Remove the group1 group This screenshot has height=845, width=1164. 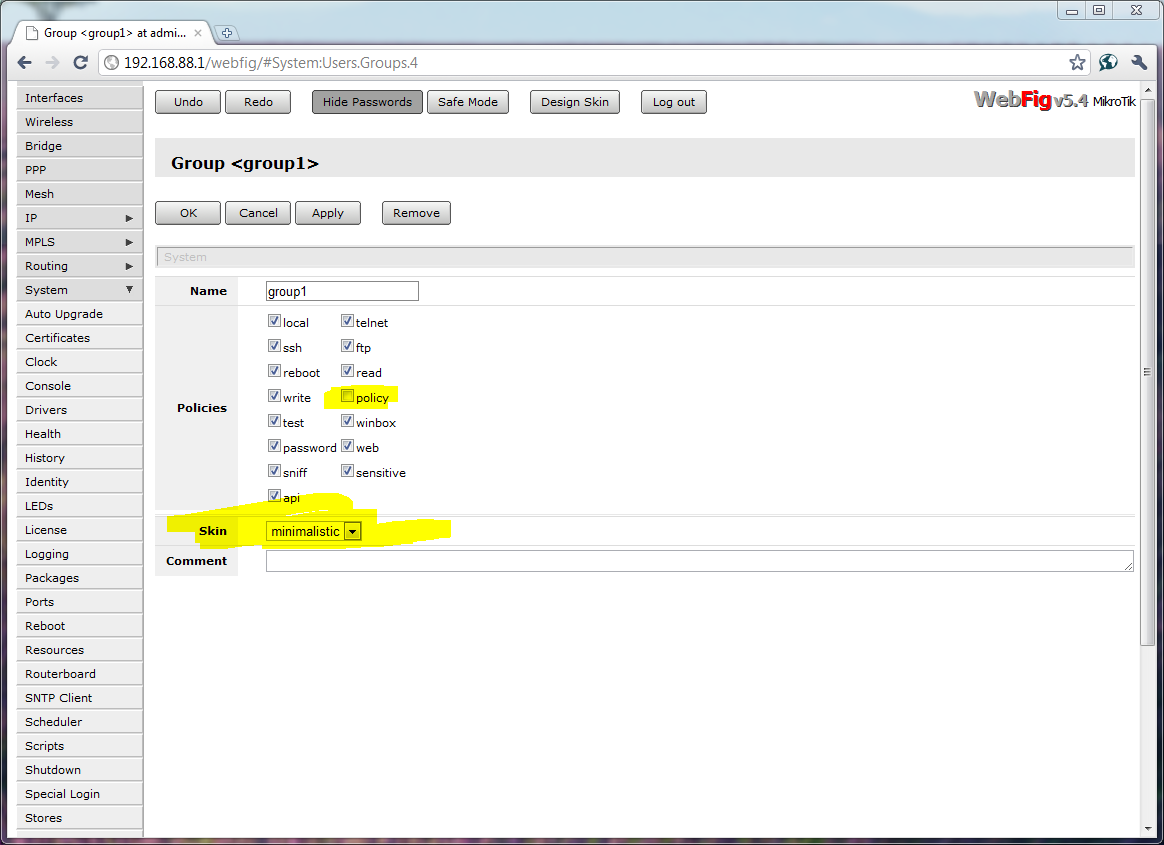coord(416,213)
